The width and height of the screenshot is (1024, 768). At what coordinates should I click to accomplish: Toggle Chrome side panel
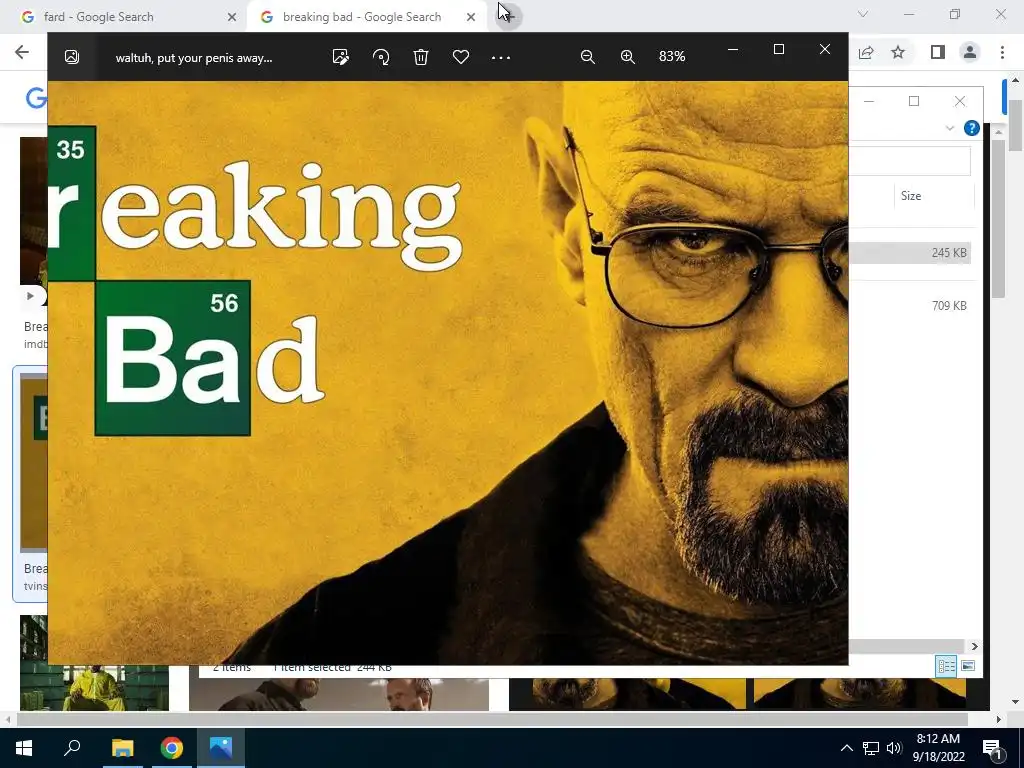(x=937, y=52)
